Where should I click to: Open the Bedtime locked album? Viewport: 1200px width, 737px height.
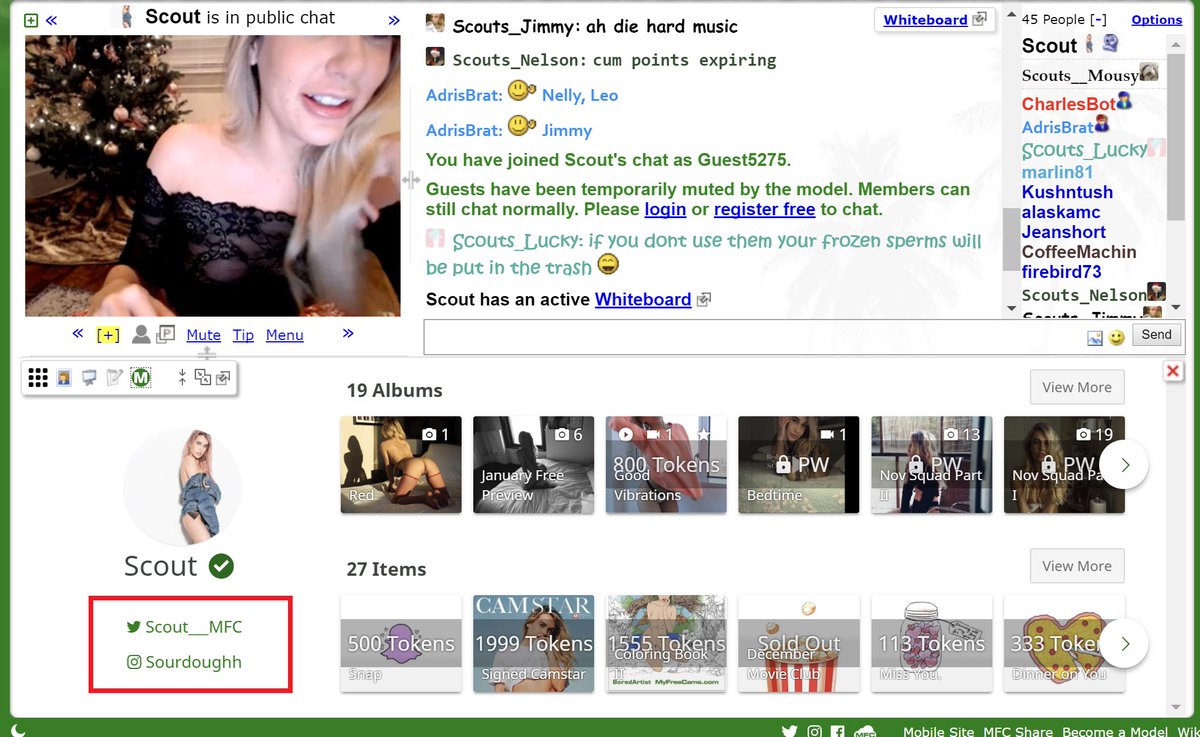[799, 465]
